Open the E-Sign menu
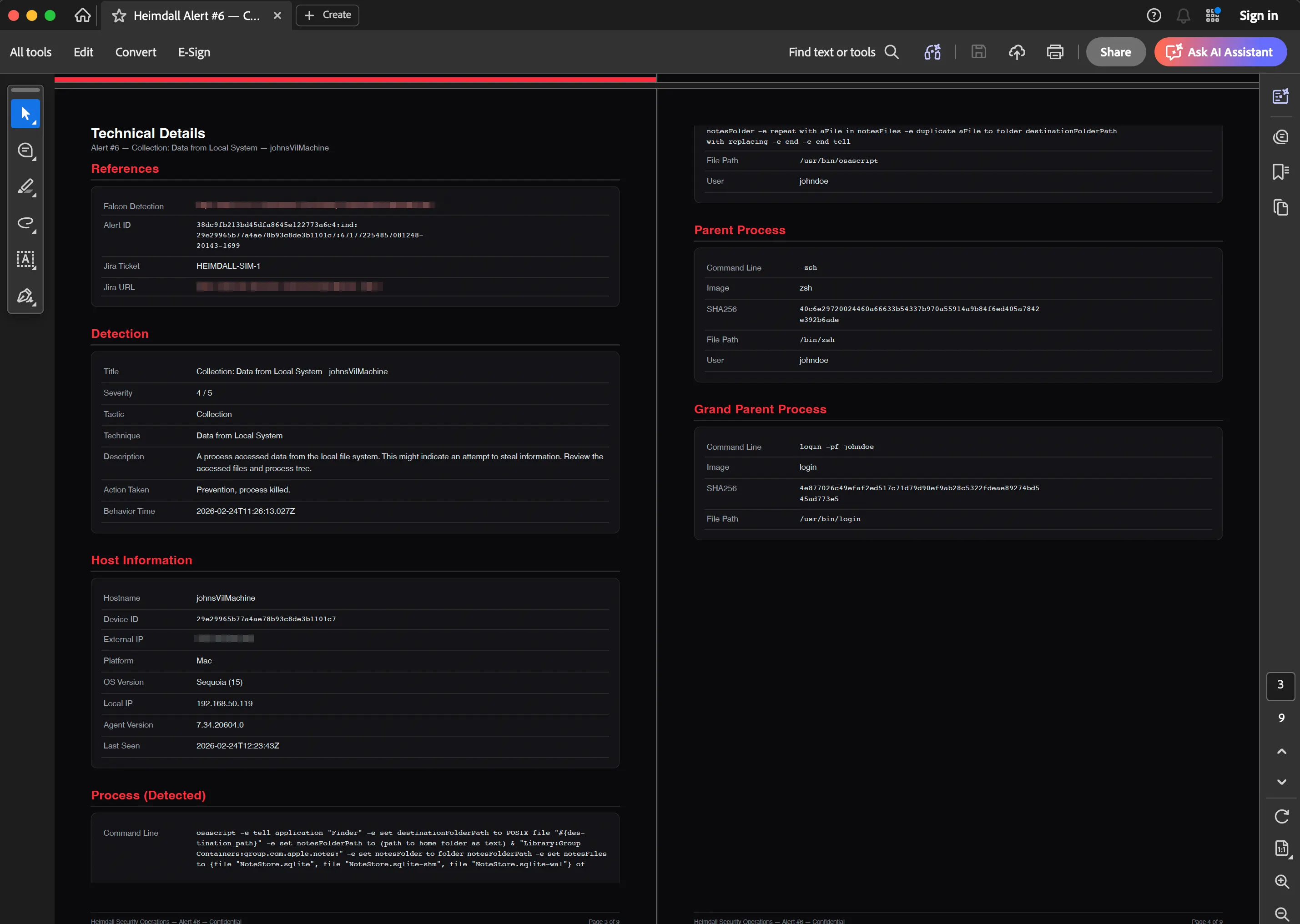 (x=194, y=52)
